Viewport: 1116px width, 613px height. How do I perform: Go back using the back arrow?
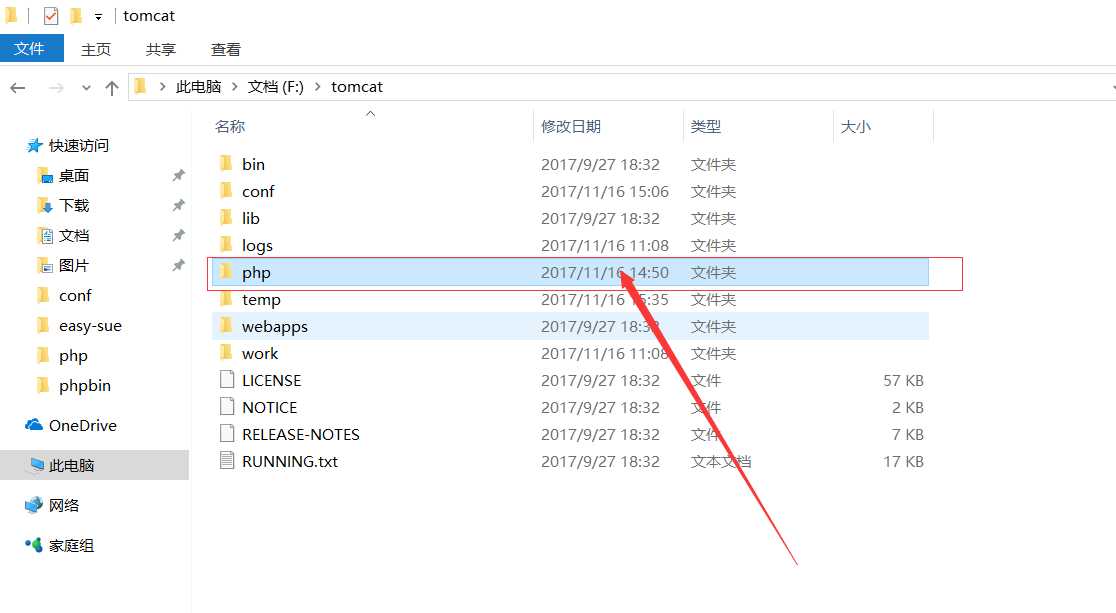pos(18,87)
